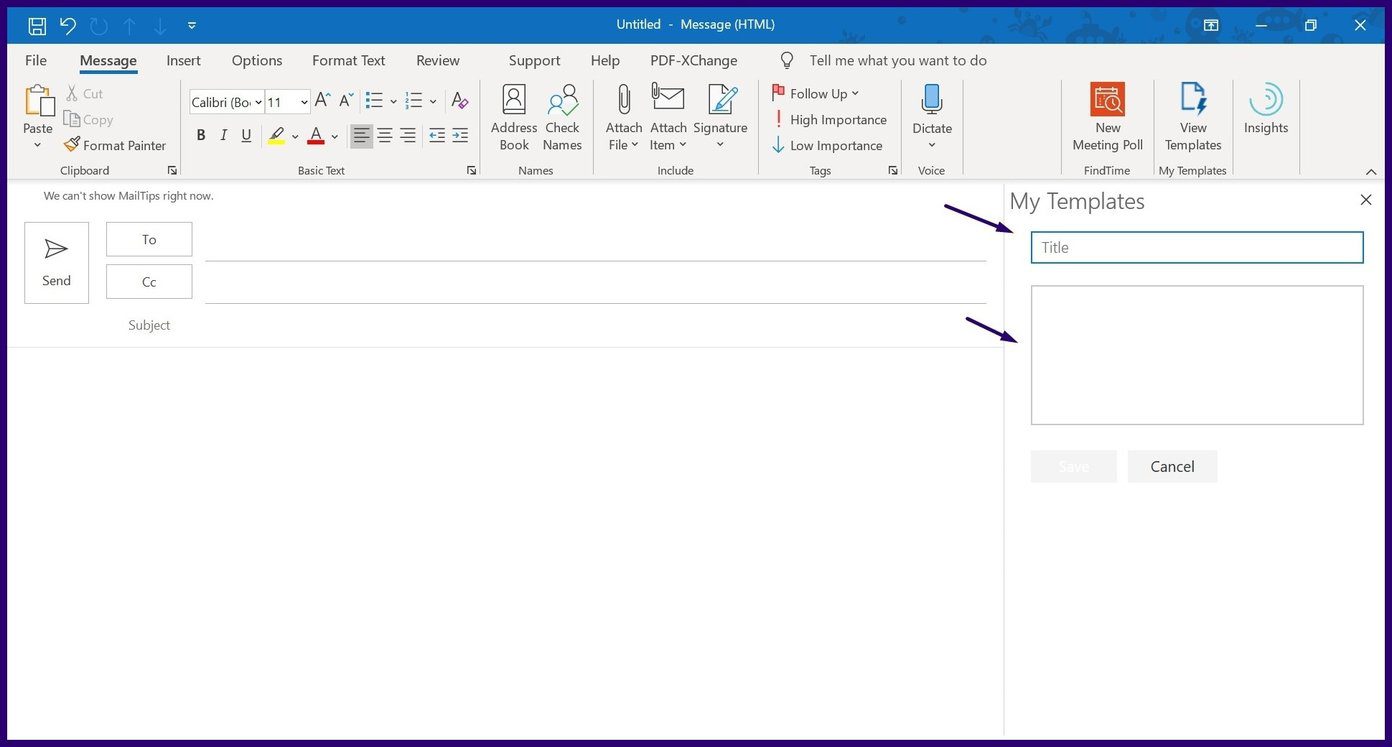Toggle italic formatting
Screen dimensions: 1392x747
224,135
